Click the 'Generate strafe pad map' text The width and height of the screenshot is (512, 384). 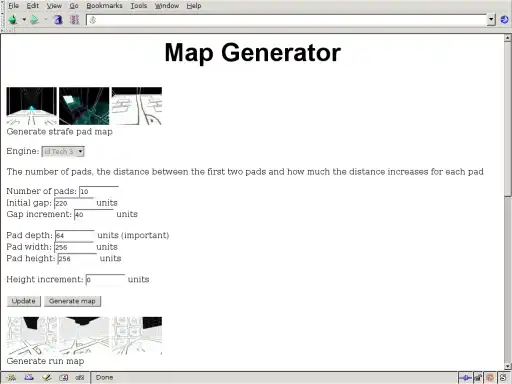(x=59, y=132)
